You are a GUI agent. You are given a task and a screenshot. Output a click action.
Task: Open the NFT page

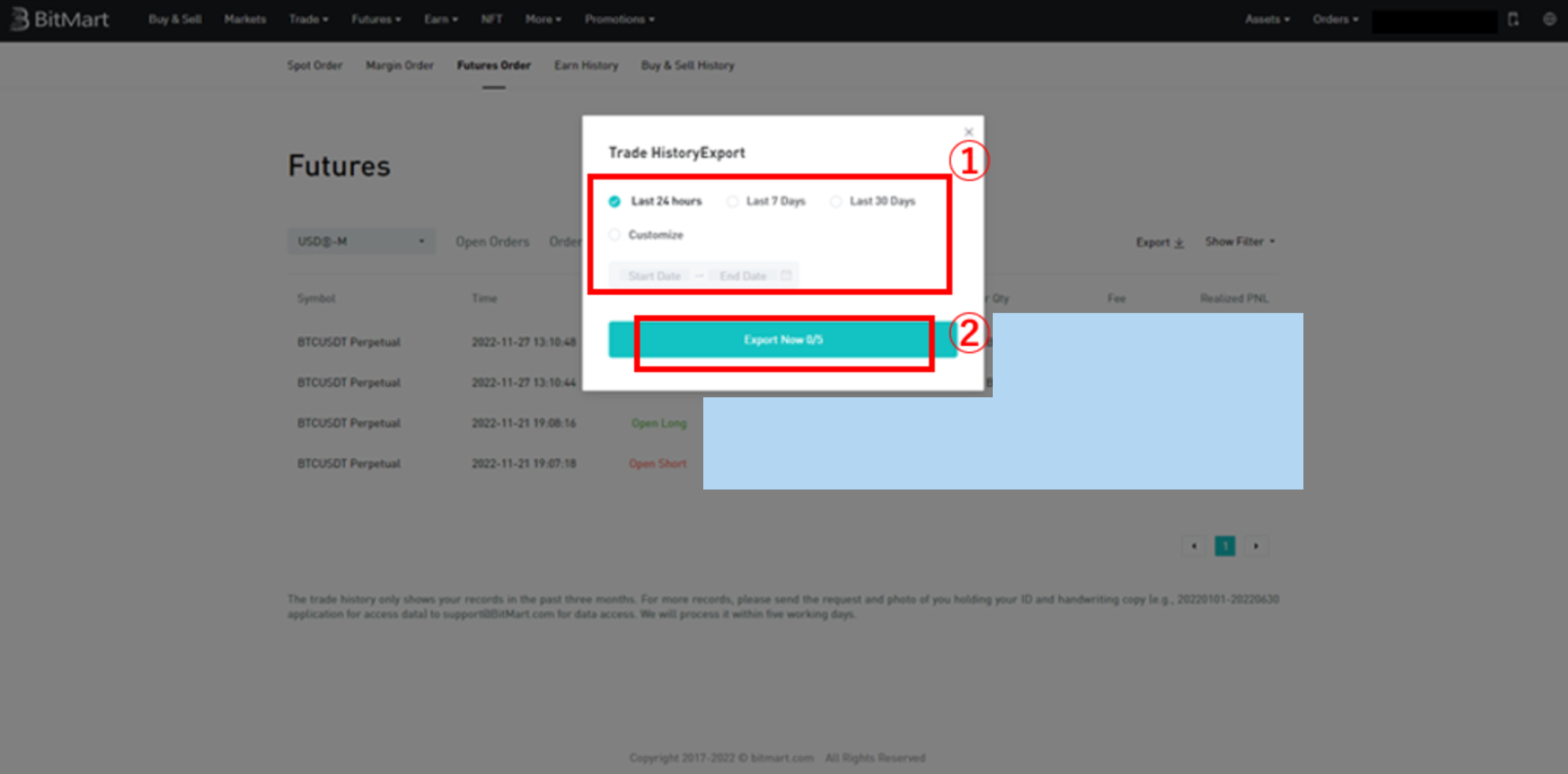[492, 19]
